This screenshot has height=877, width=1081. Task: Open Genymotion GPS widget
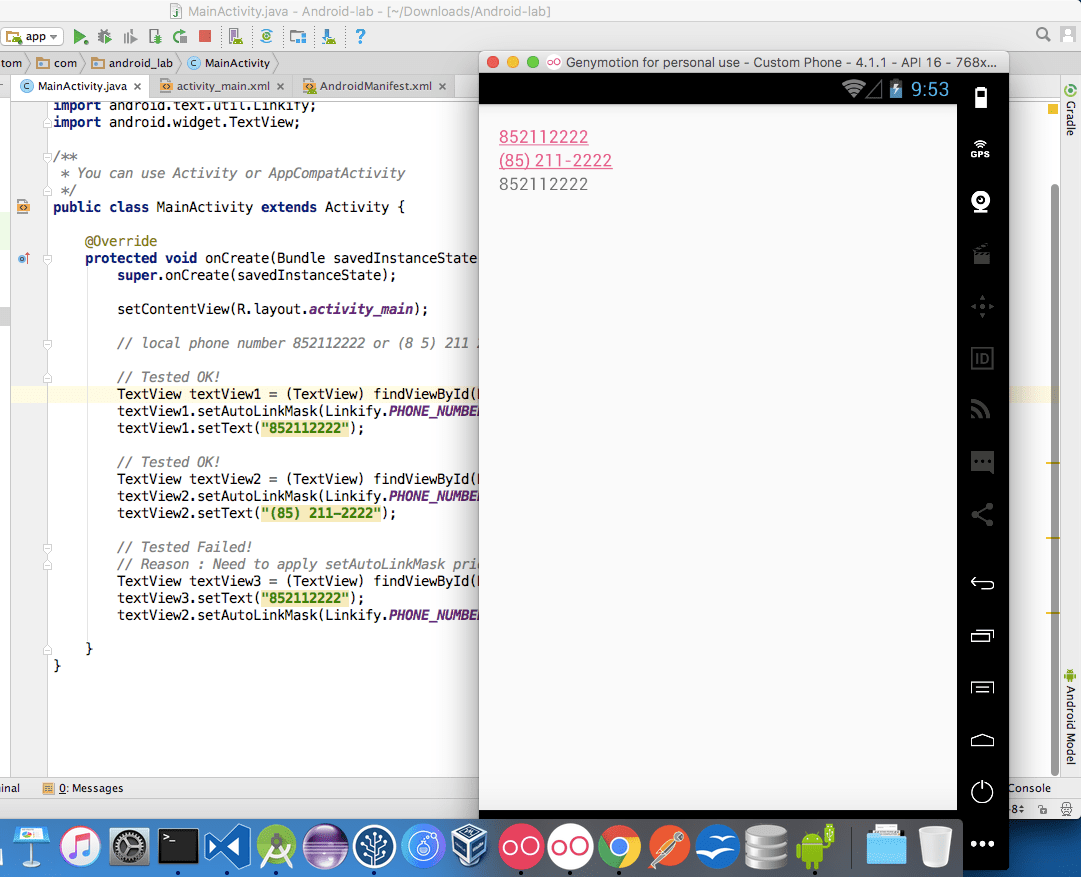click(x=981, y=149)
